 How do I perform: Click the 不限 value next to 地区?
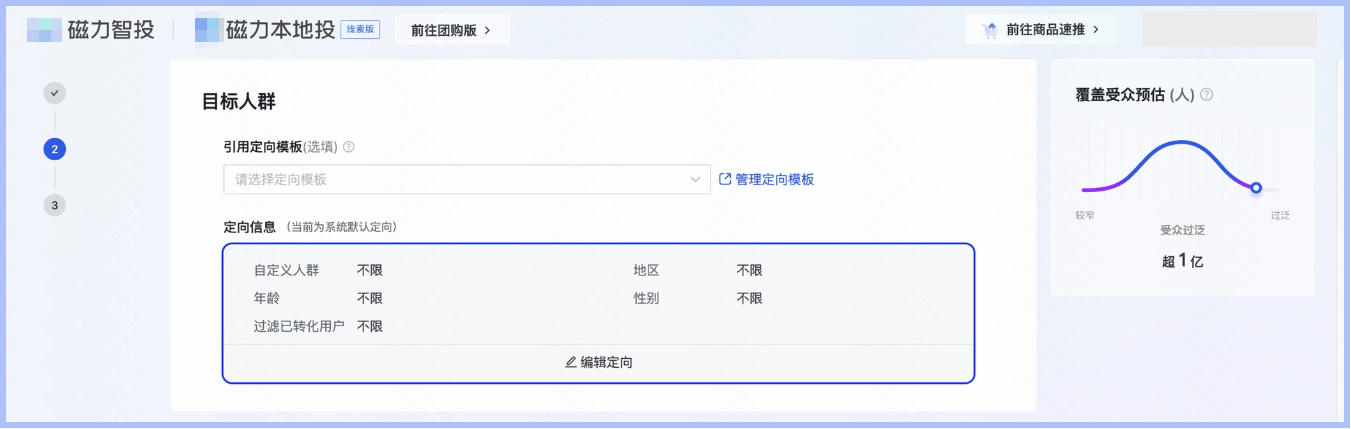(750, 270)
